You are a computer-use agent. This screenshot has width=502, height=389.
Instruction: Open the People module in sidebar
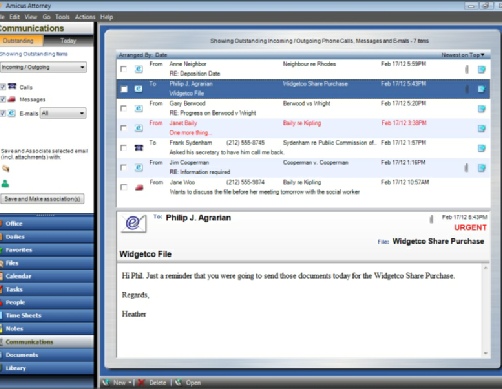pyautogui.click(x=47, y=302)
